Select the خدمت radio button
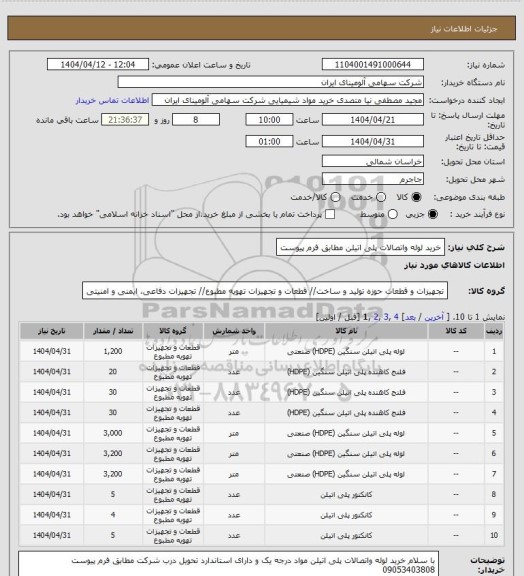Screen dimensions: 524x576 pyautogui.click(x=381, y=197)
